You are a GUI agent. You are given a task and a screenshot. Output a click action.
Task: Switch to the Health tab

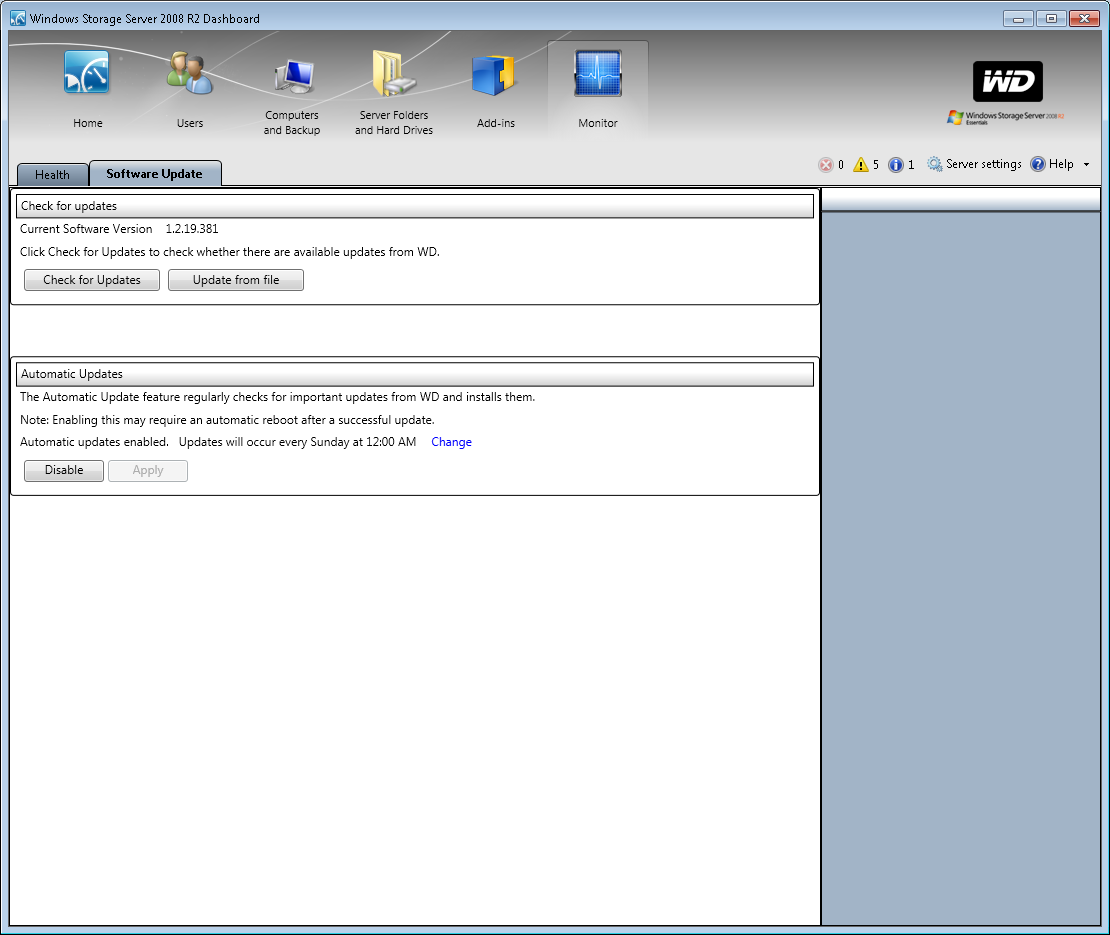(52, 175)
